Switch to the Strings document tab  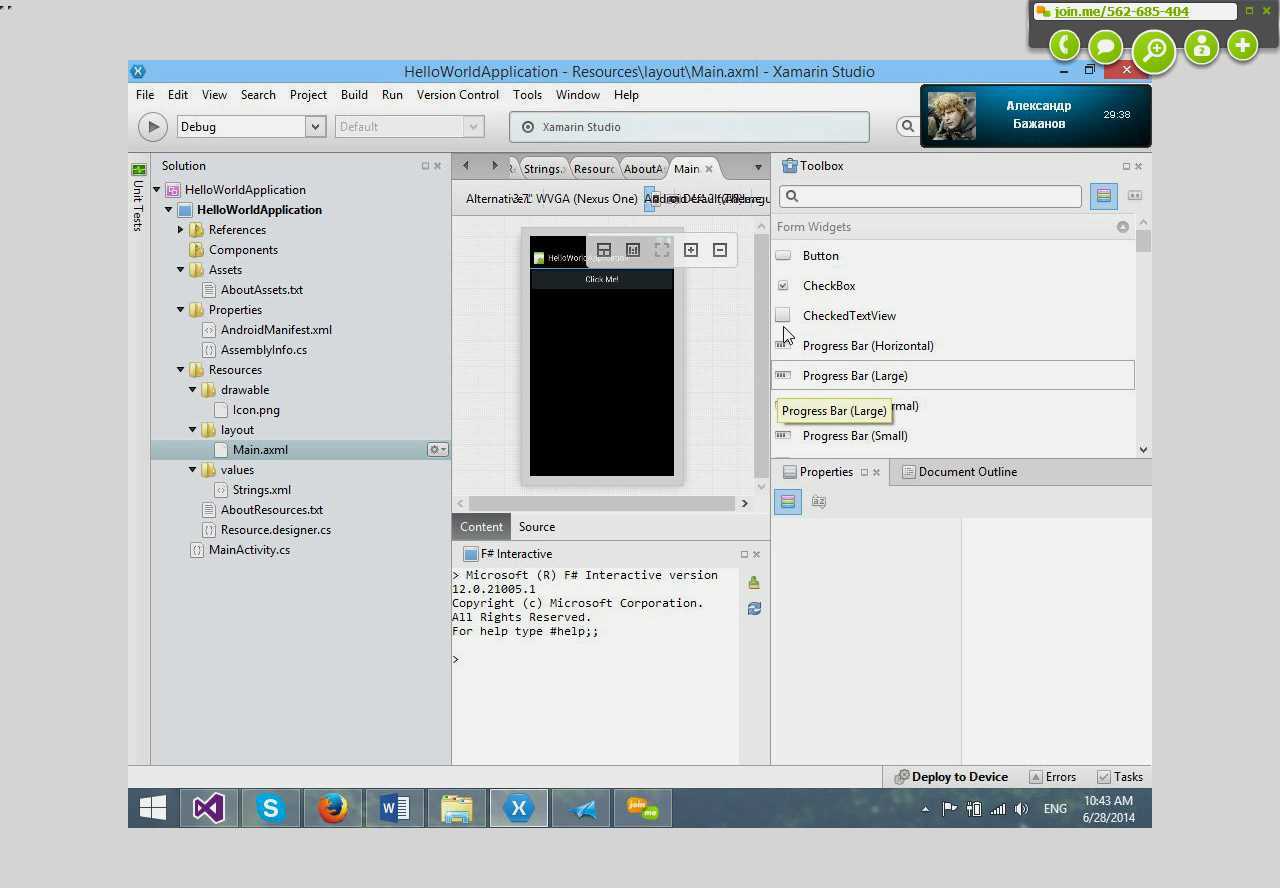pyautogui.click(x=542, y=169)
